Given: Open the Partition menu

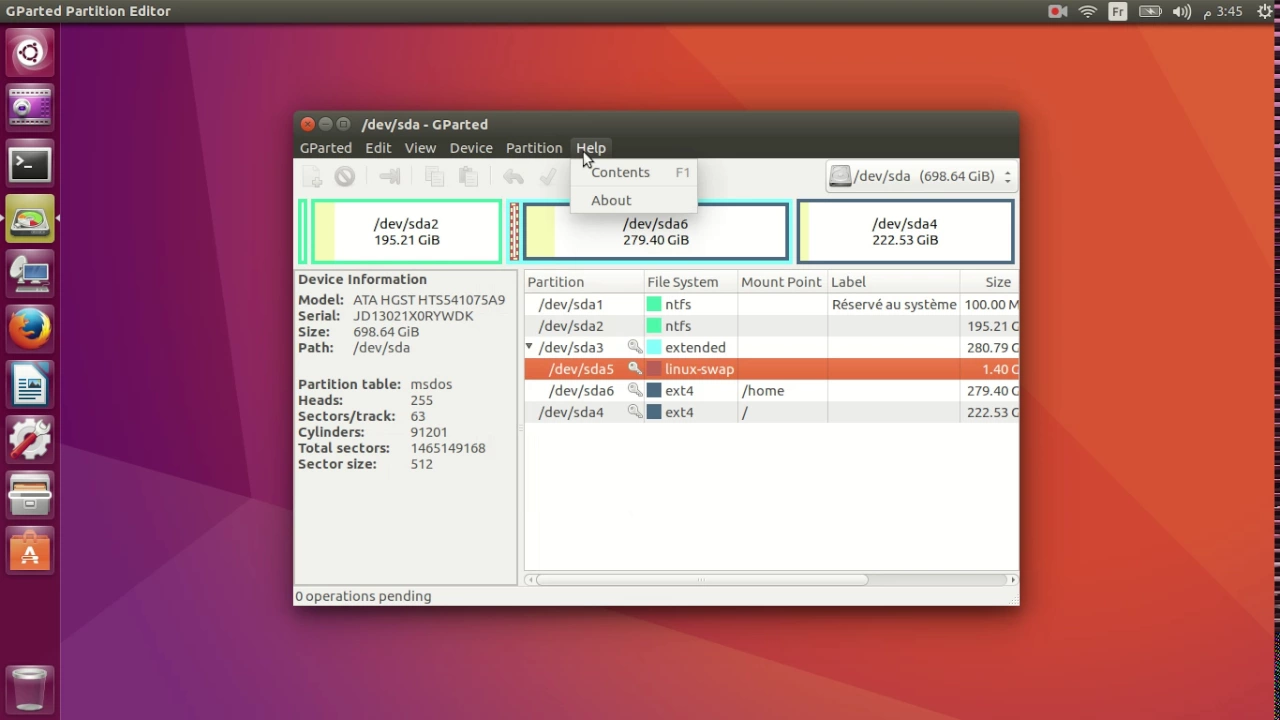Looking at the screenshot, I should (x=534, y=147).
